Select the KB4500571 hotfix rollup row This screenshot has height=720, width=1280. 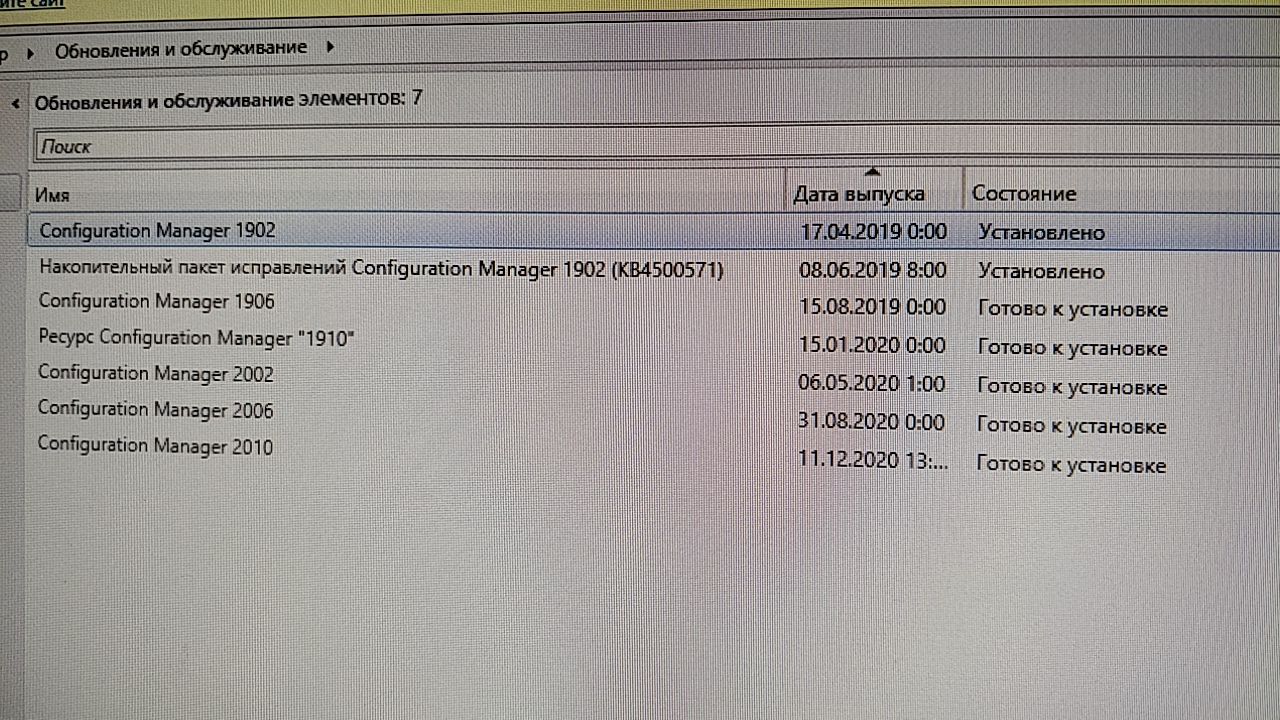pos(654,270)
